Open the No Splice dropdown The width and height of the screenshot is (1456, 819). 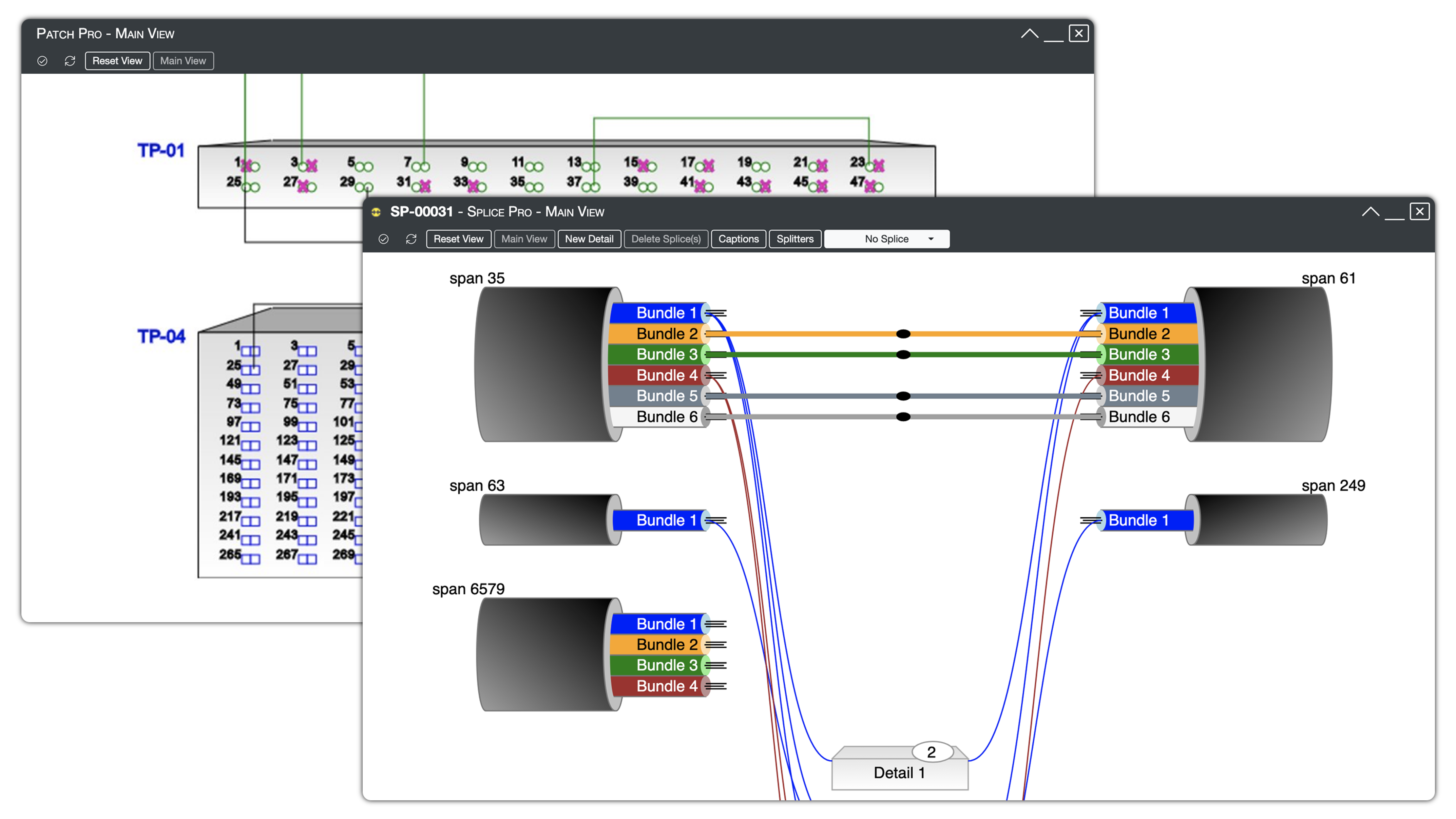coord(886,239)
